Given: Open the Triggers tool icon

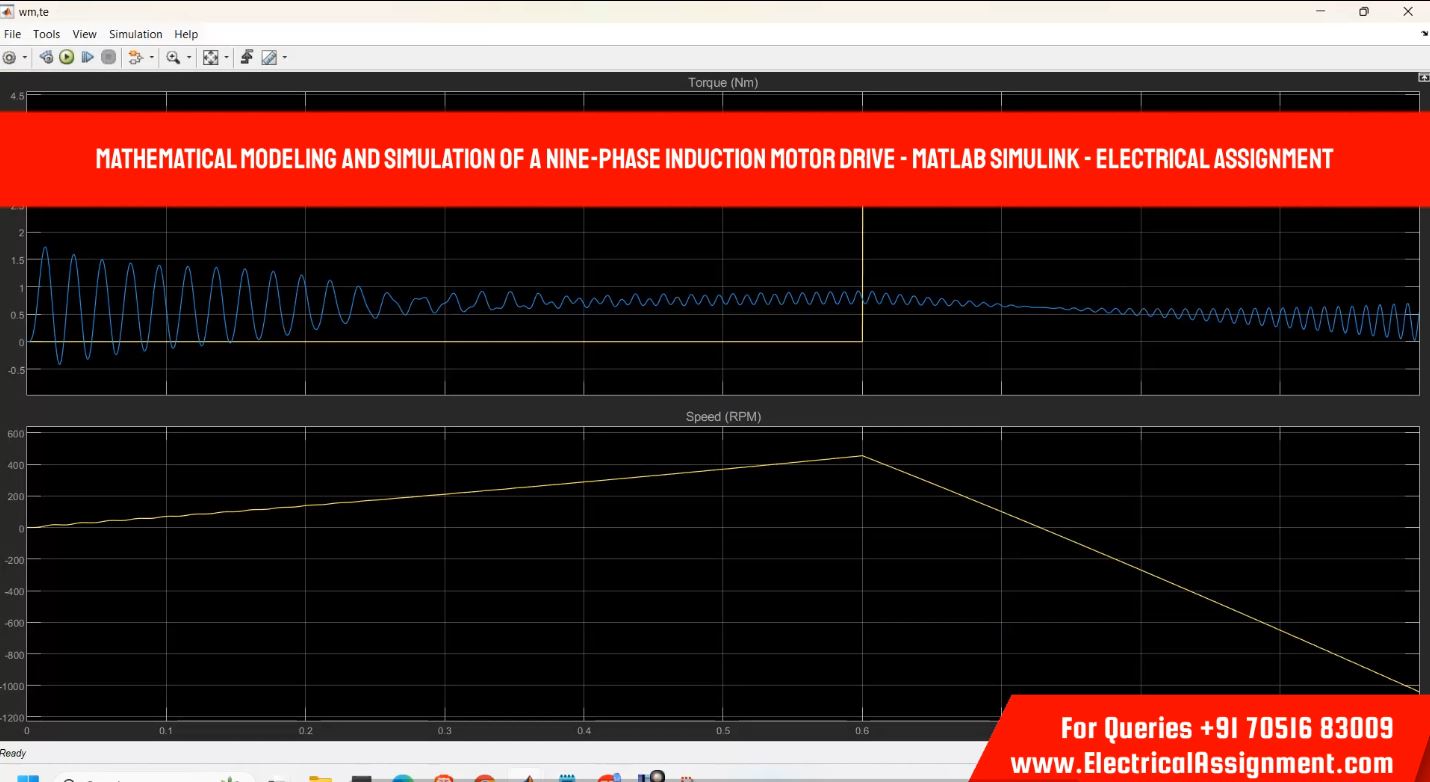Looking at the screenshot, I should [247, 58].
